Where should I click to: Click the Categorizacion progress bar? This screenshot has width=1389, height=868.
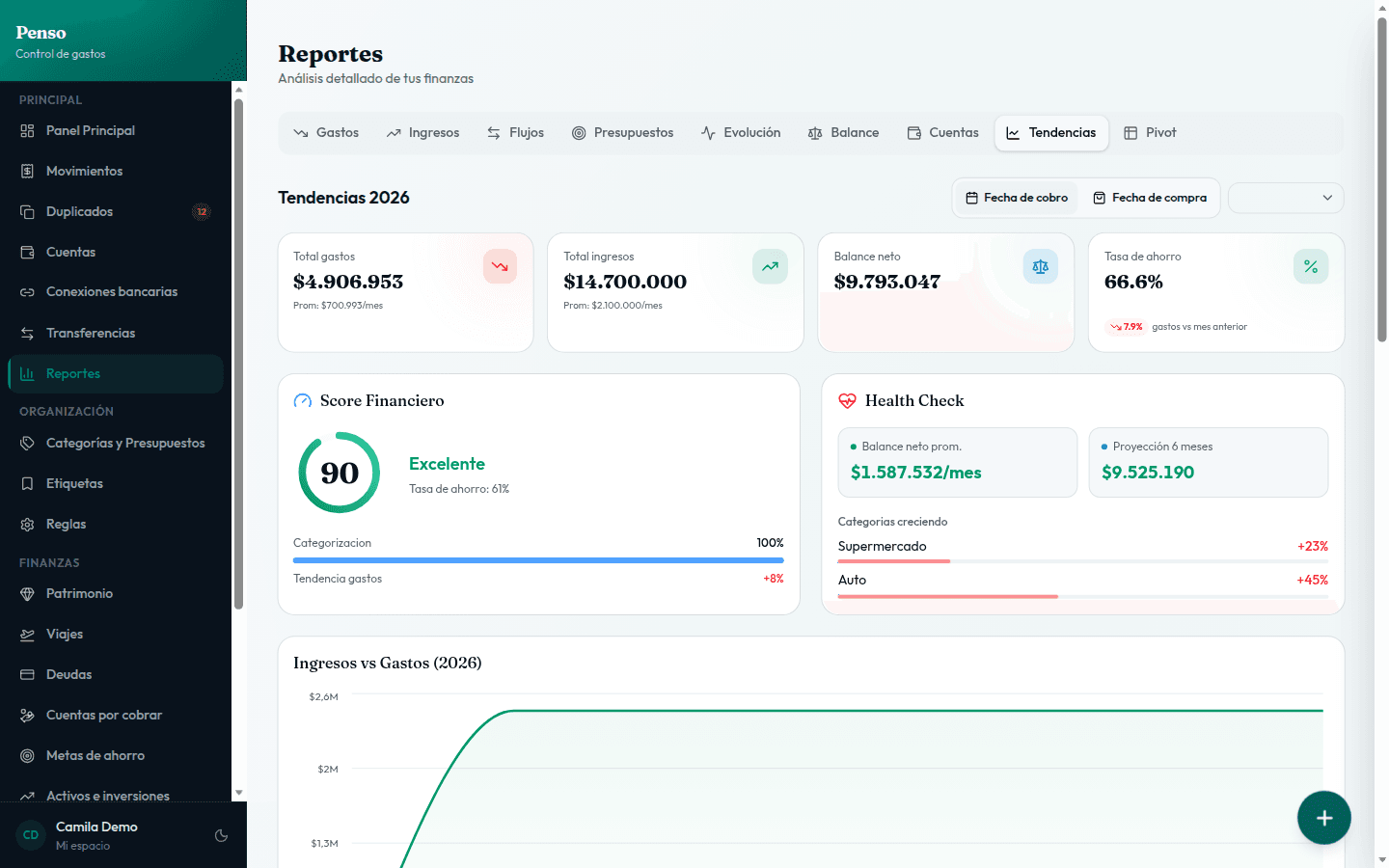pos(538,560)
